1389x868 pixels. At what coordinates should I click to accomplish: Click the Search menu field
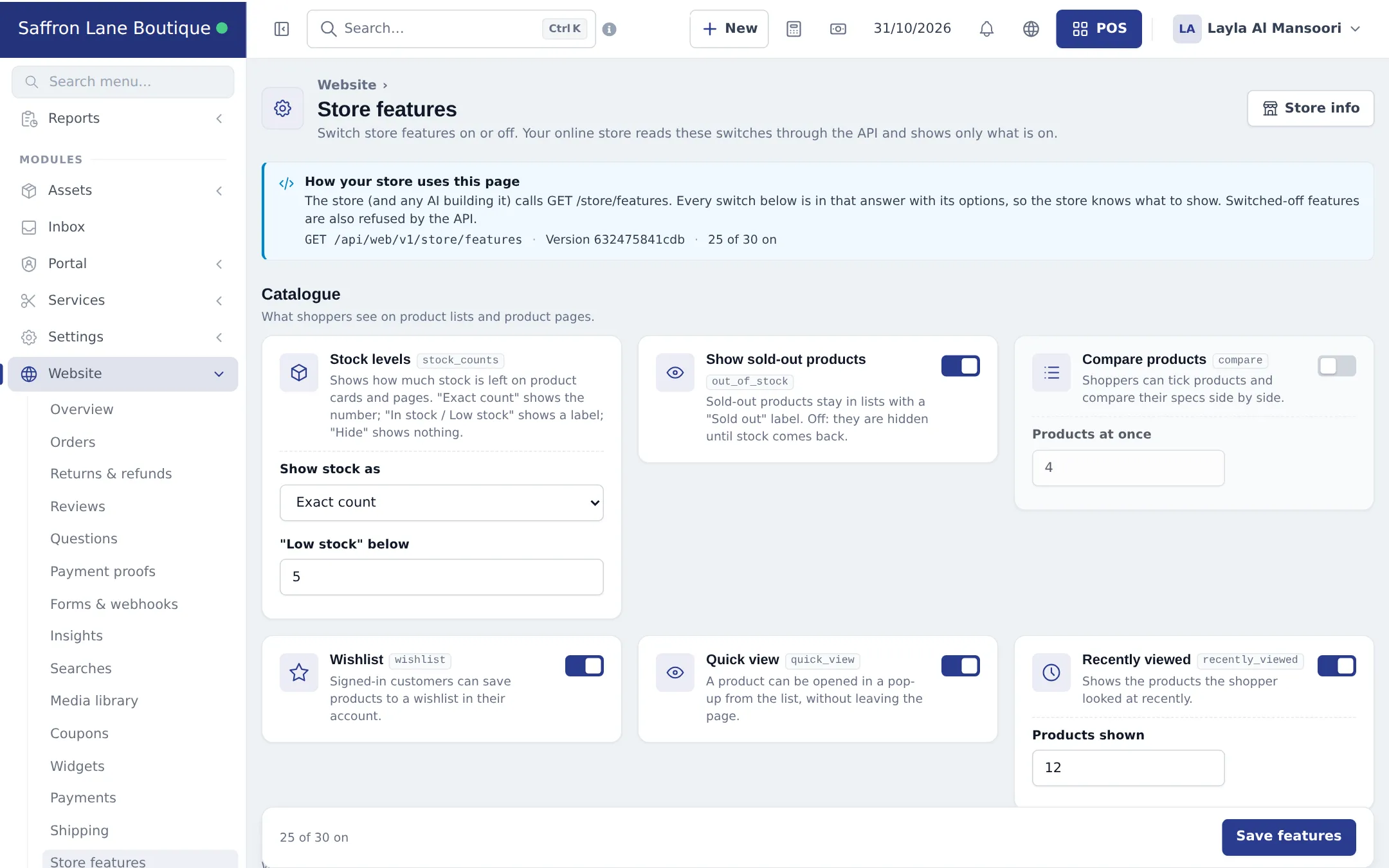[123, 82]
